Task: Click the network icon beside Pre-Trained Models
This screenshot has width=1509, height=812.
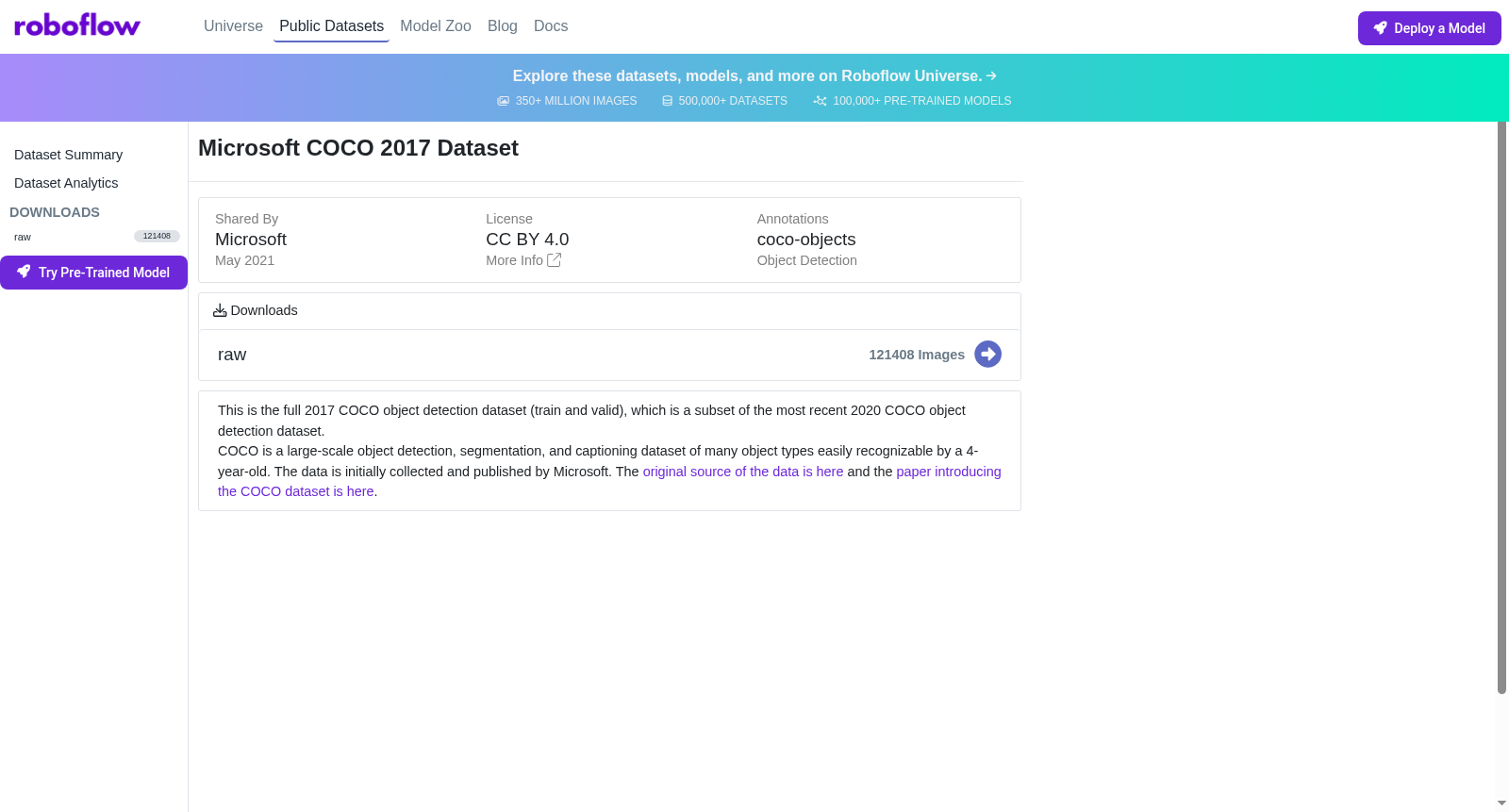Action: click(821, 101)
